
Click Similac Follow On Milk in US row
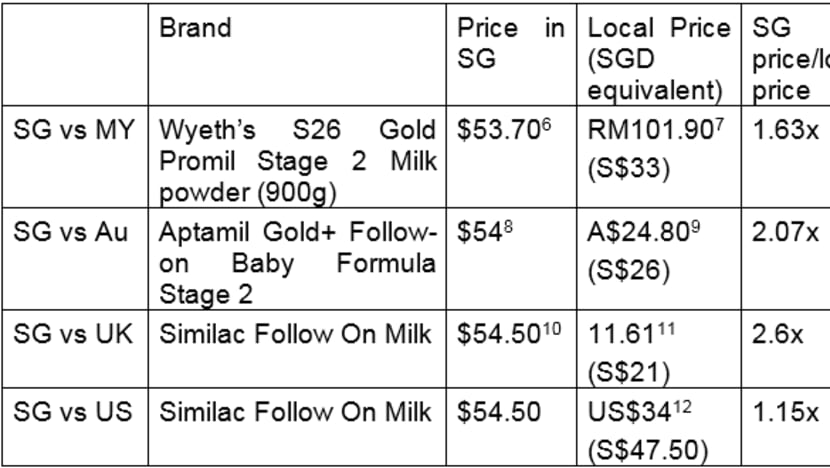click(x=295, y=412)
